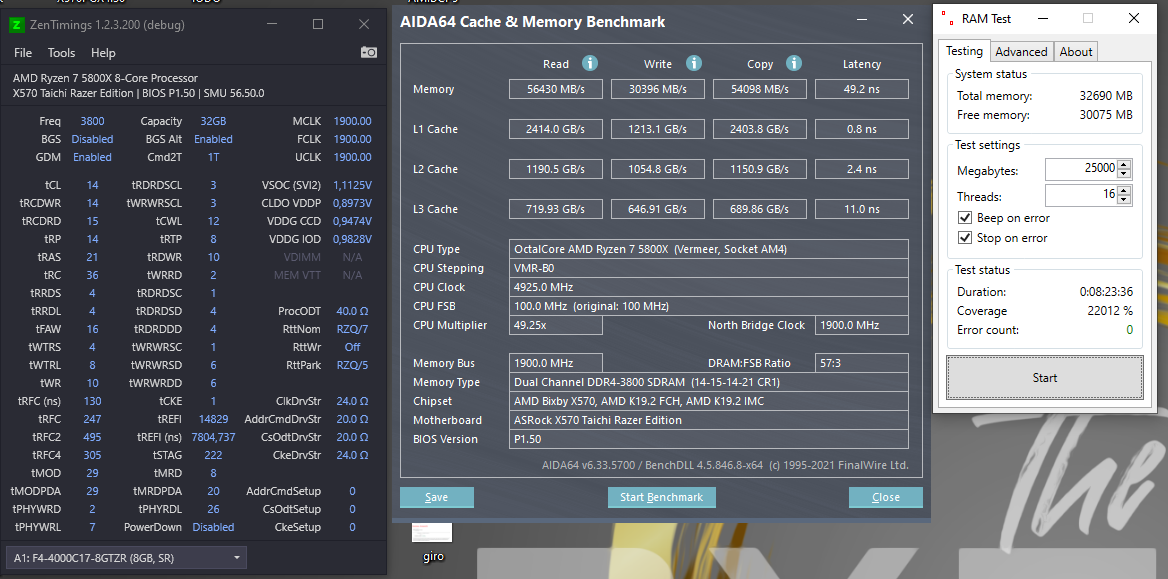Click Start Benchmark button
The image size is (1168, 579).
tap(661, 497)
